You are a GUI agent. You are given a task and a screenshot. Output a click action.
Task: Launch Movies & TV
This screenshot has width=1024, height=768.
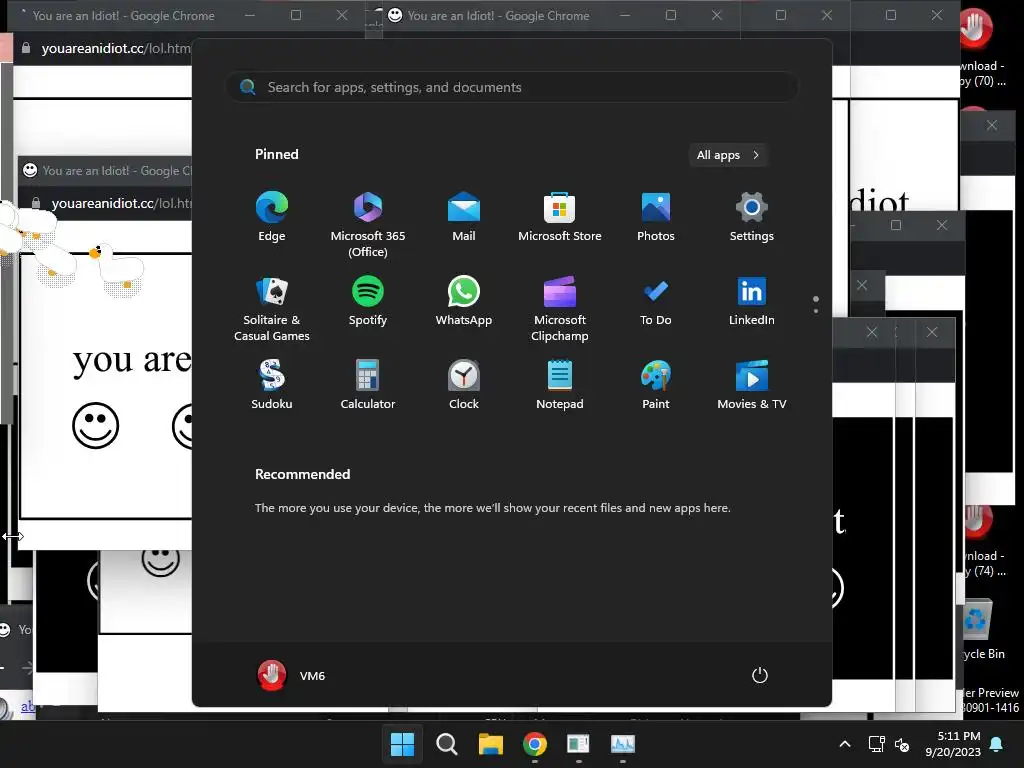click(x=752, y=385)
